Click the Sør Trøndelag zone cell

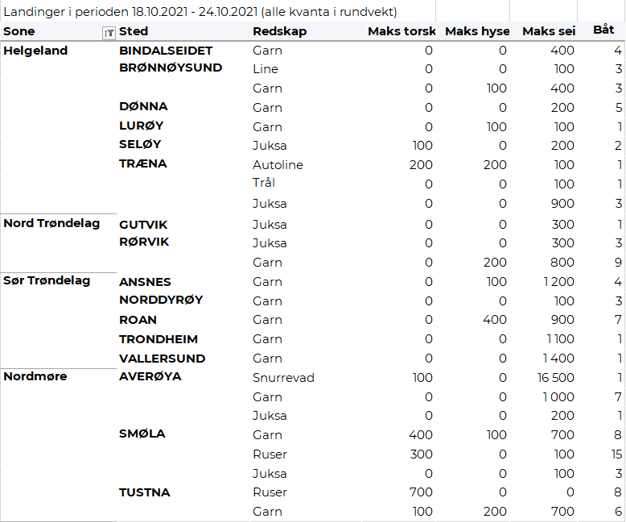(x=48, y=281)
